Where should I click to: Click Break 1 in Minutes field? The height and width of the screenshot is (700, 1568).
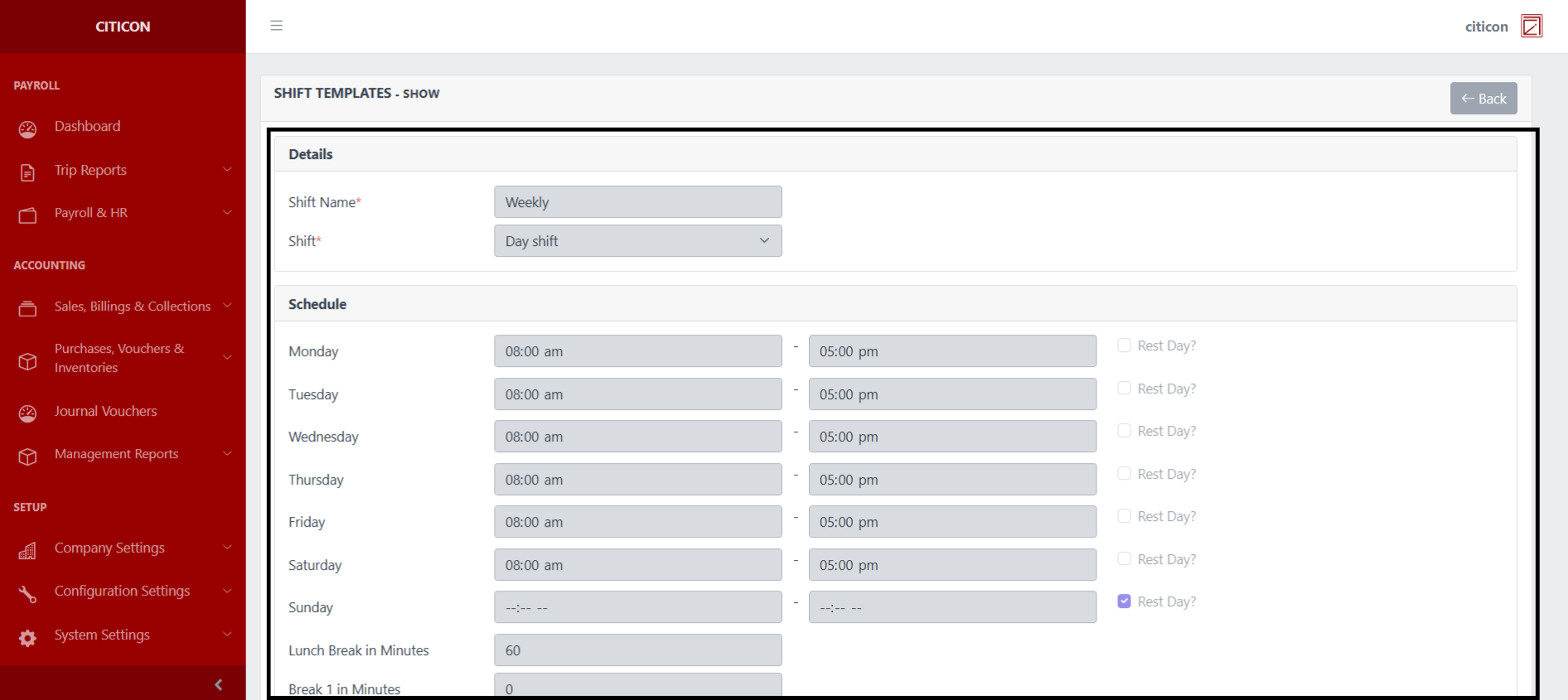coord(638,687)
